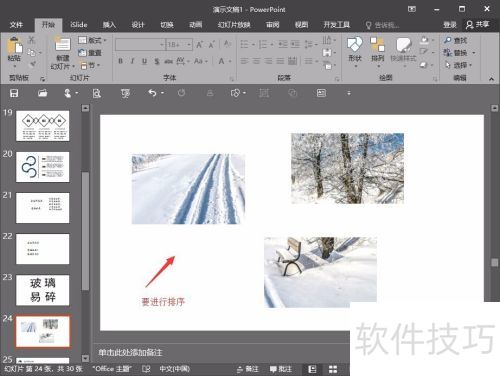Toggle bold formatting
Viewport: 500px width, 376px height.
(x=121, y=61)
